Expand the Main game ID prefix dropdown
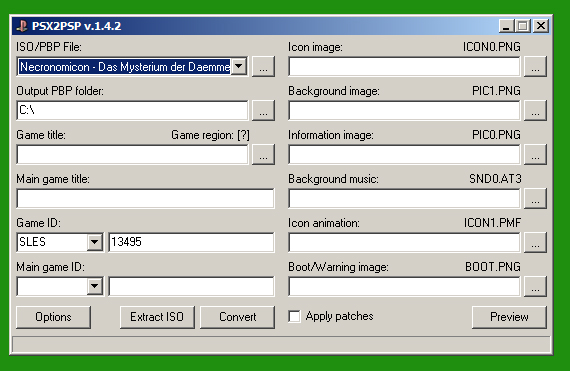Viewport: 570px width, 371px height. (95, 286)
